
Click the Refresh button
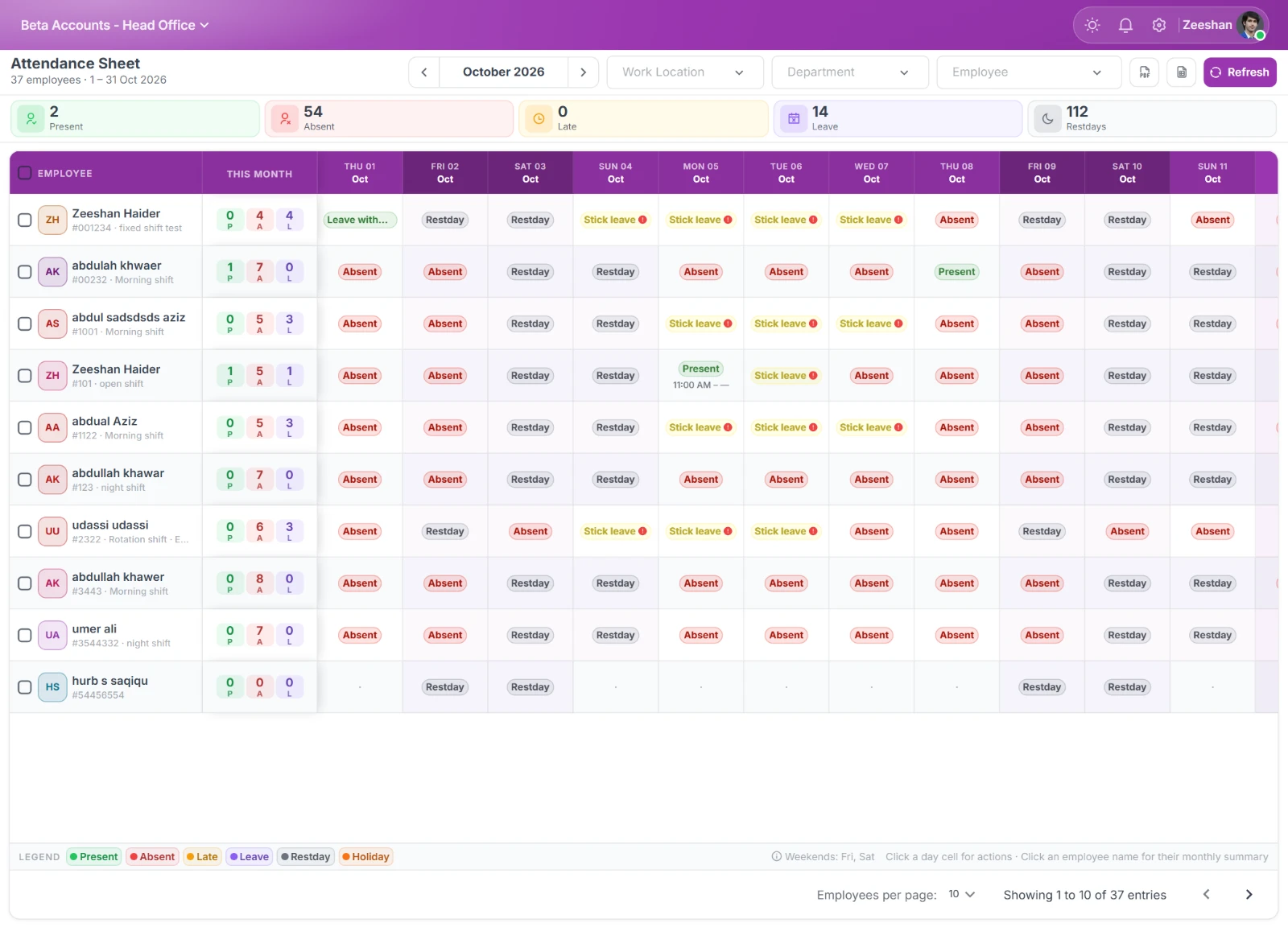pos(1240,72)
